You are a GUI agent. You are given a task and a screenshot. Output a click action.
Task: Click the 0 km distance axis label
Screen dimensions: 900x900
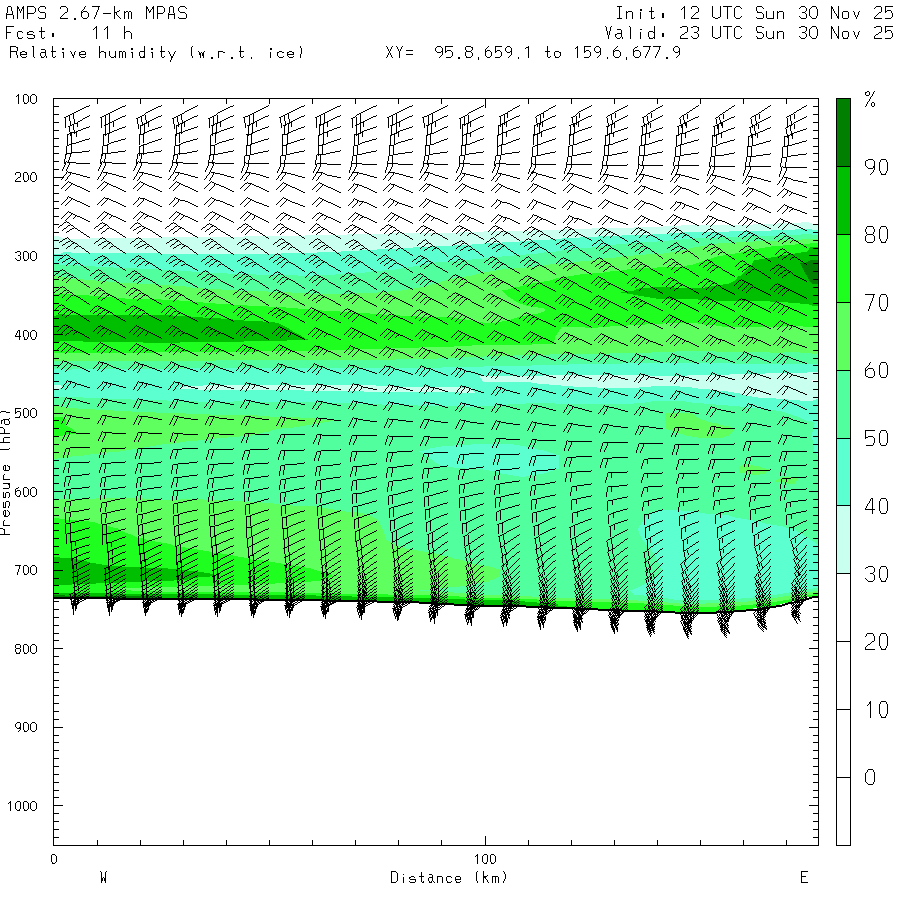coord(54,859)
